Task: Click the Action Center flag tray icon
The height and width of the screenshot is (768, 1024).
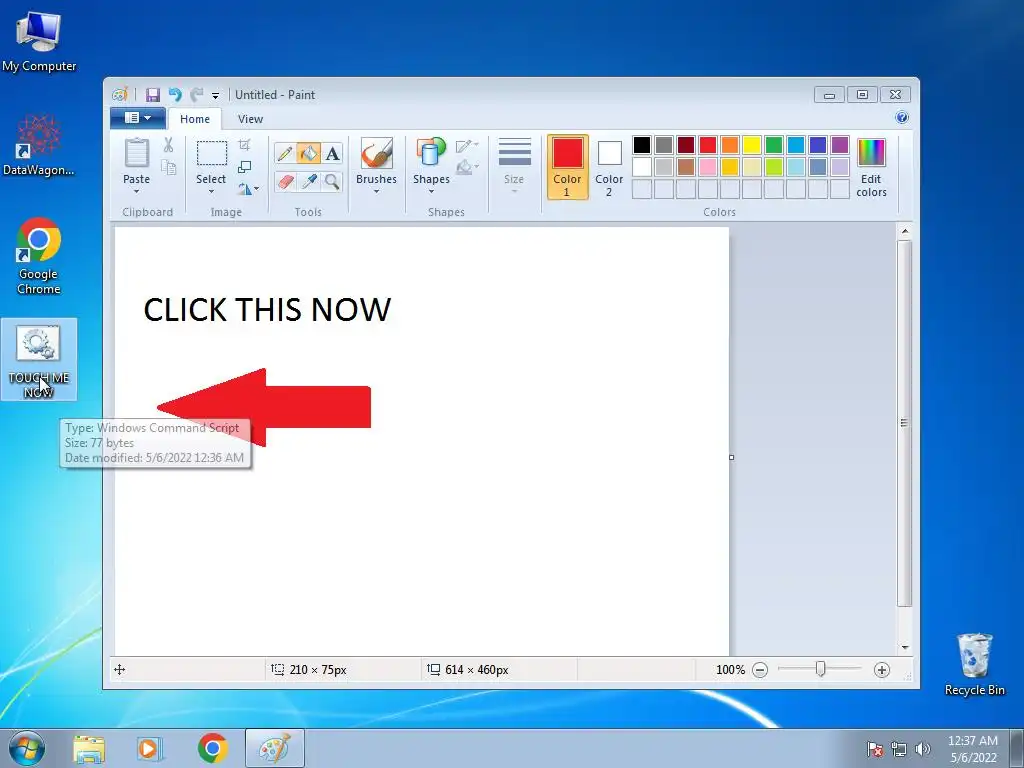Action: tap(875, 749)
